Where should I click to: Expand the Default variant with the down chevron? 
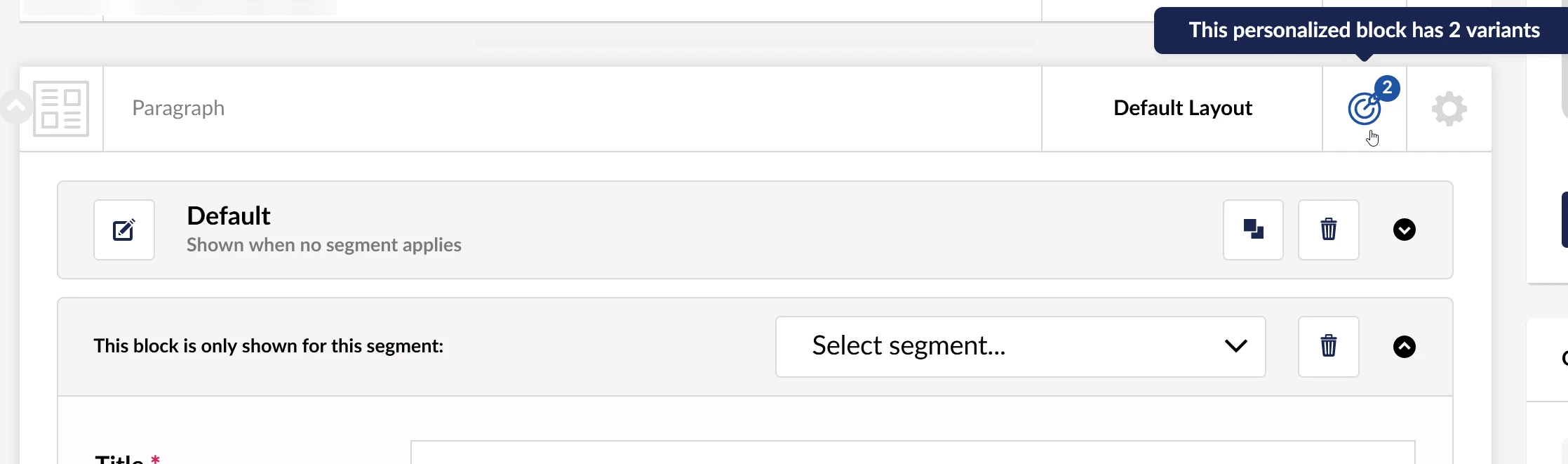[1404, 230]
